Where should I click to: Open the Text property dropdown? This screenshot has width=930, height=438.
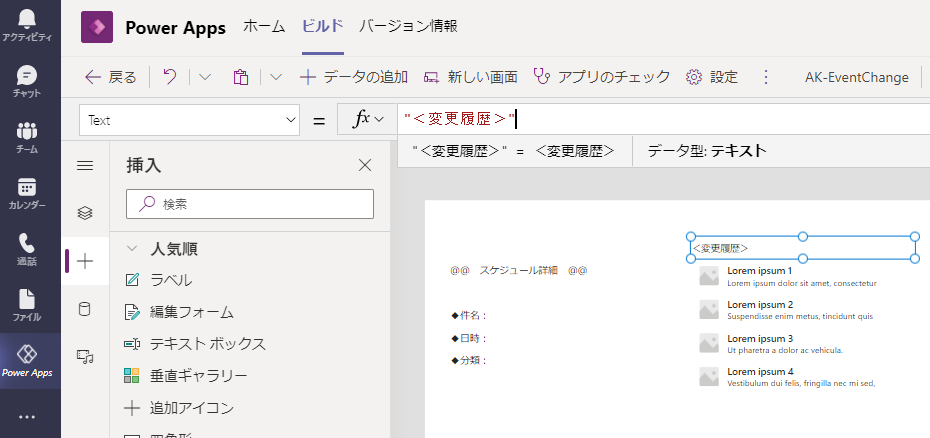pyautogui.click(x=189, y=120)
